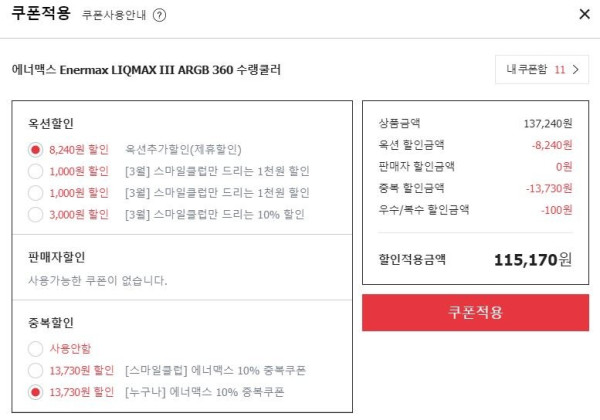Click the red 11 coupon count
The height and width of the screenshot is (420, 600).
tap(559, 70)
